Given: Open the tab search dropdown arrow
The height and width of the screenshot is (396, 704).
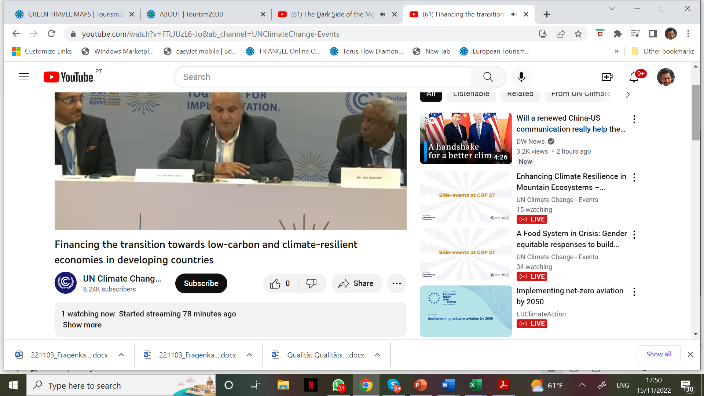Looking at the screenshot, I should tap(612, 9).
